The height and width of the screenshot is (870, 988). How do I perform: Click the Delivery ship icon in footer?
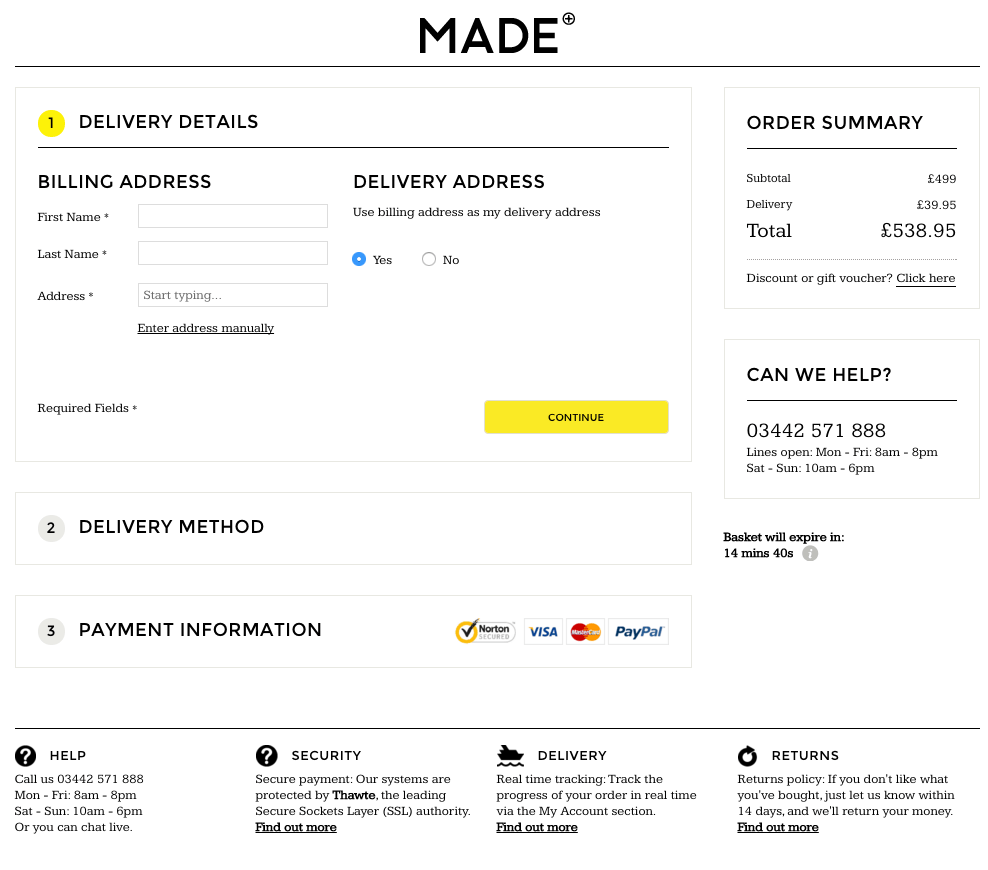tap(510, 756)
